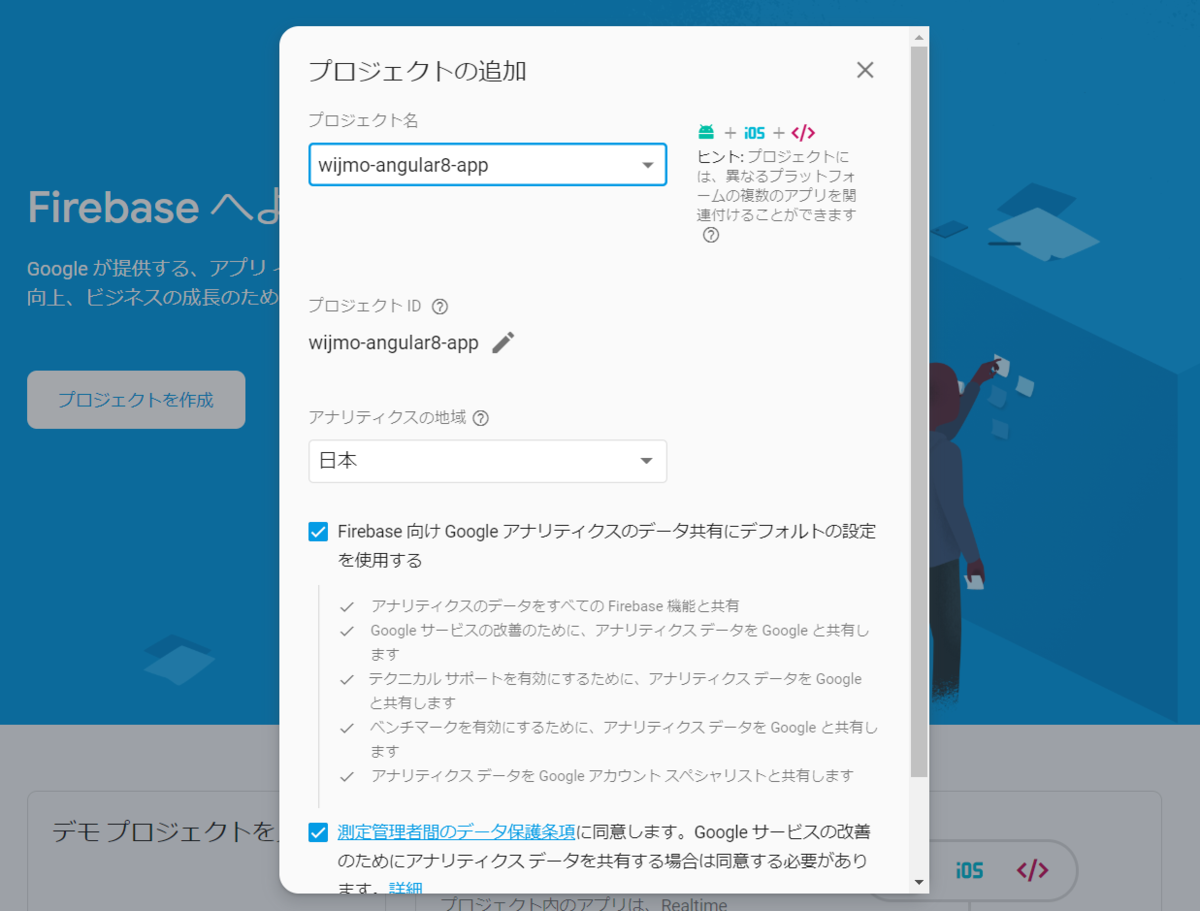This screenshot has height=911, width=1200.
Task: Uncheck the データ保護条項 agreement checkbox
Action: pyautogui.click(x=318, y=832)
